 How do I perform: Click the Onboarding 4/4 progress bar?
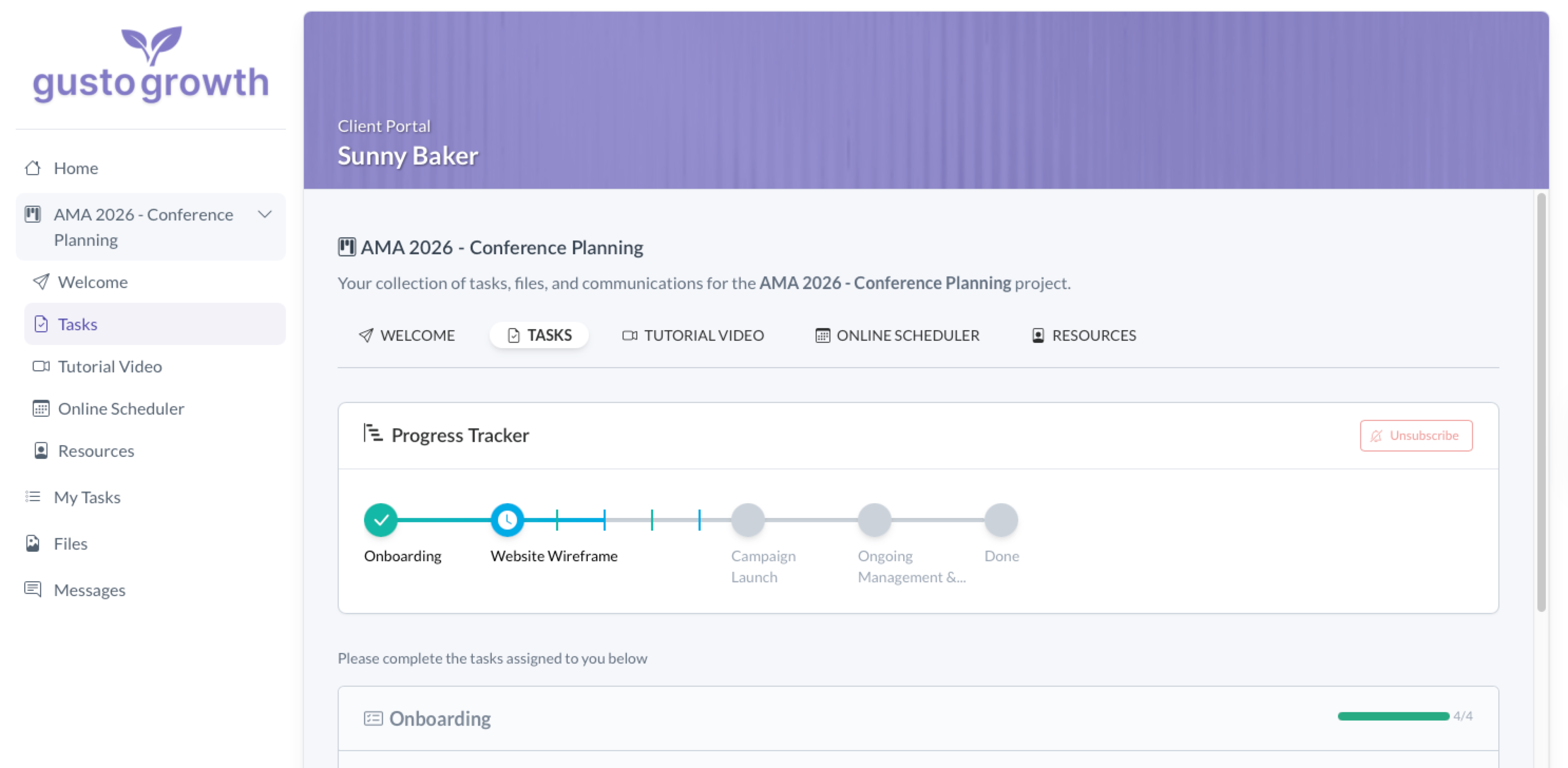pos(1393,716)
